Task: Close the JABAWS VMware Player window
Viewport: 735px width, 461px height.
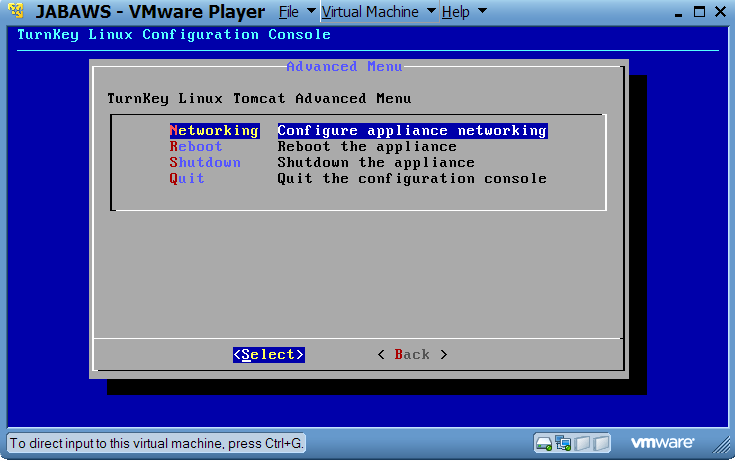Action: pyautogui.click(x=721, y=12)
